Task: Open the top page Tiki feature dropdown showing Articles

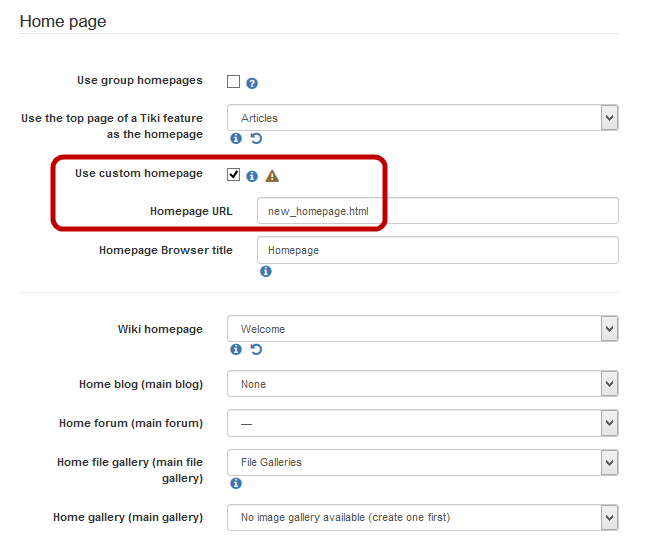Action: (x=422, y=118)
